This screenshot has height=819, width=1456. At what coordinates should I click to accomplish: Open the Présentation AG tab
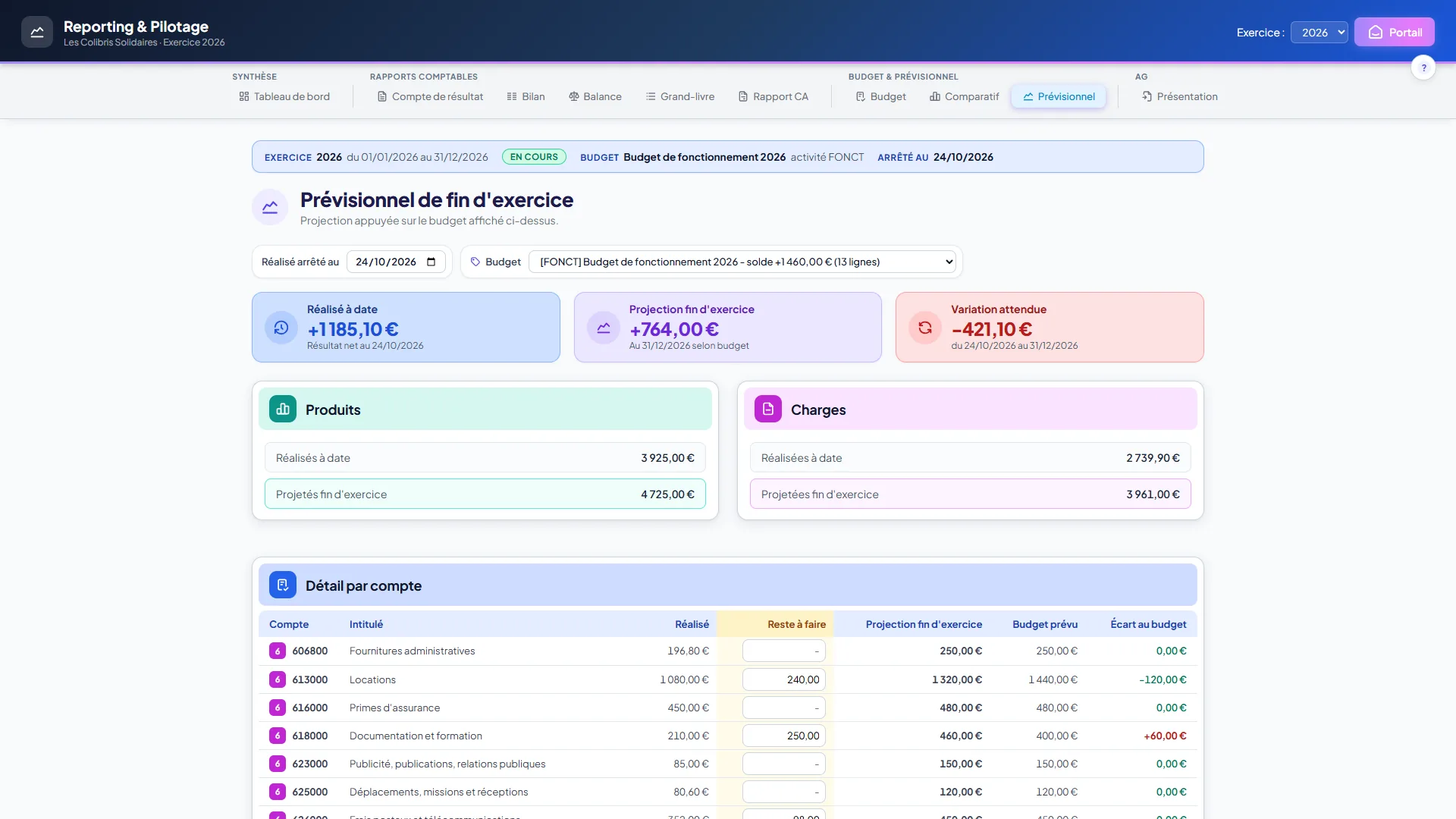pos(1180,96)
